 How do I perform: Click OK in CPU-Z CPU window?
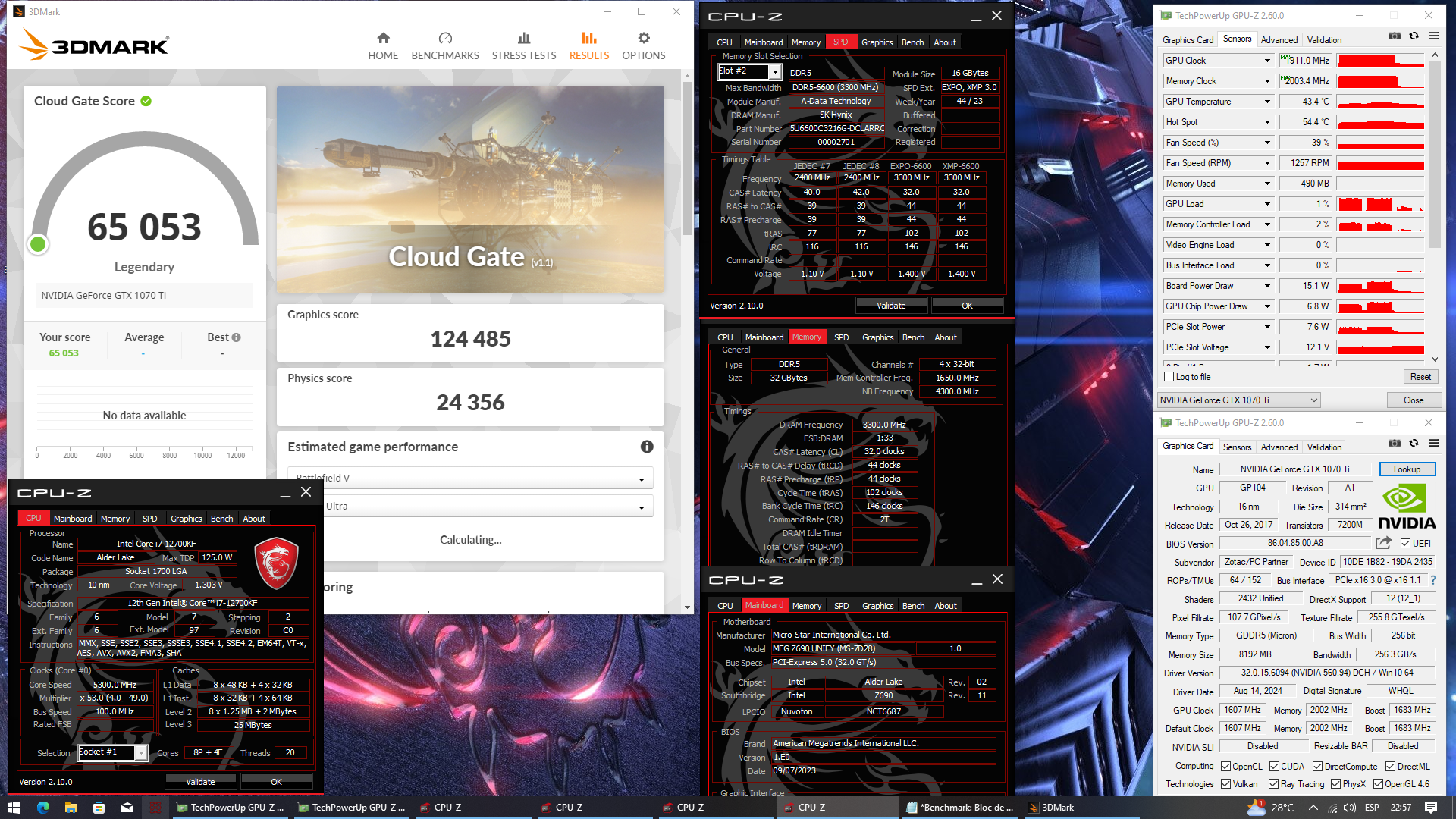click(276, 782)
